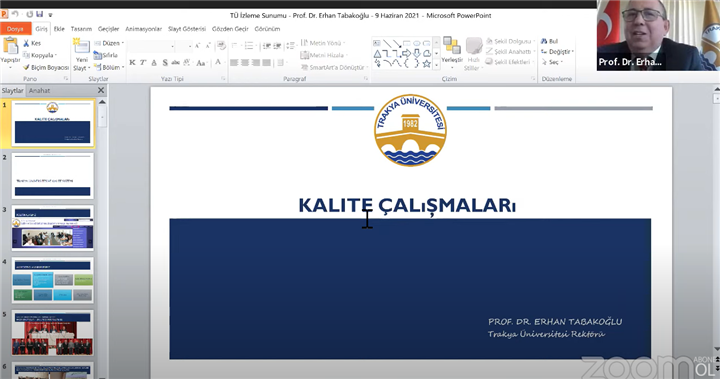Click the save disk icon in quick access toolbar
The height and width of the screenshot is (379, 720).
[39, 15]
